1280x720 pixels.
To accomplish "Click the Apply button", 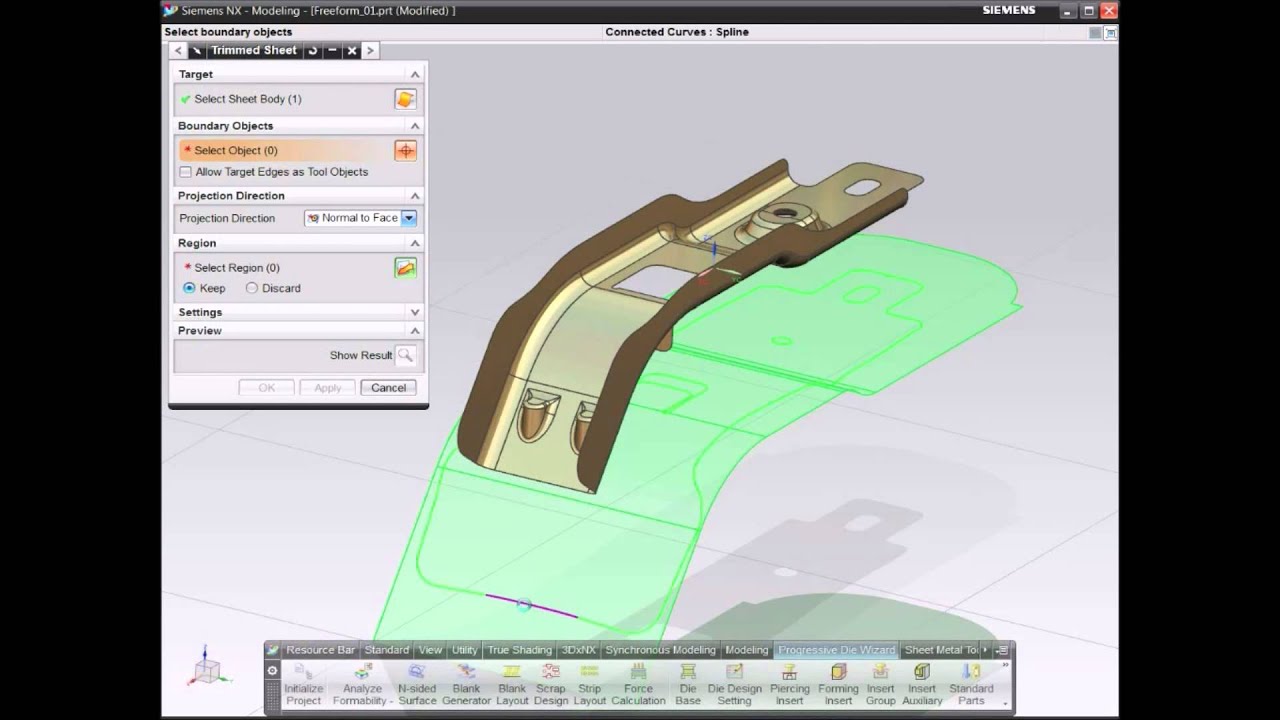I will tap(328, 388).
